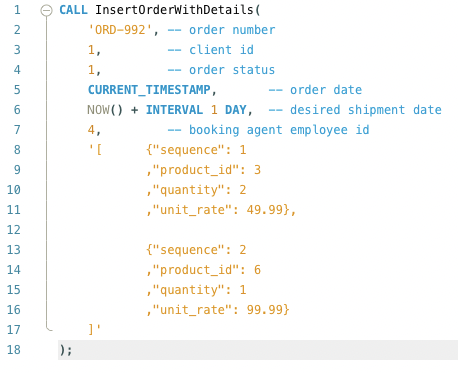This screenshot has width=458, height=373.
Task: Click the "product_id": 3 entry
Action: coord(207,170)
